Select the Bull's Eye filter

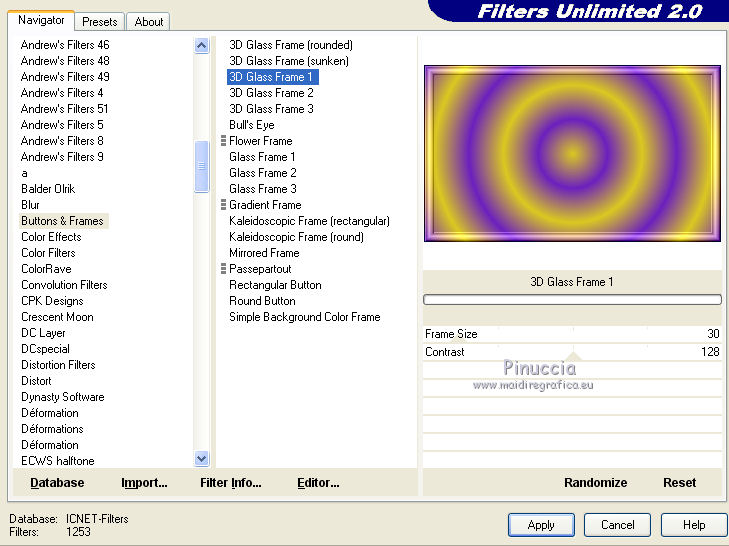coord(252,125)
